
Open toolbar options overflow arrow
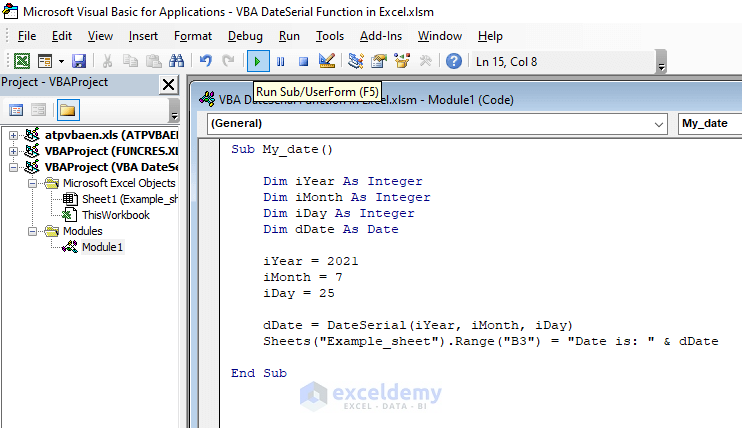pos(662,62)
